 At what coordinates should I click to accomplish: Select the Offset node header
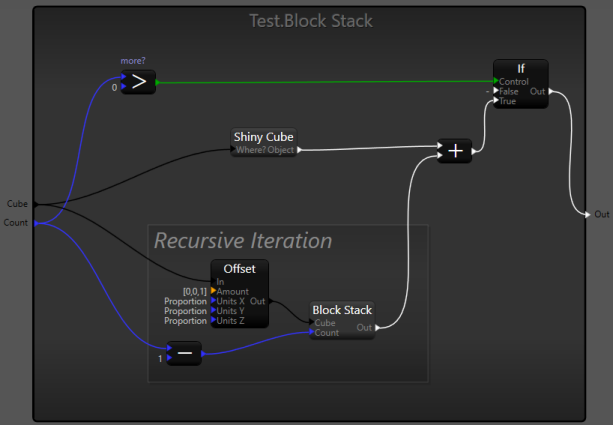(239, 269)
